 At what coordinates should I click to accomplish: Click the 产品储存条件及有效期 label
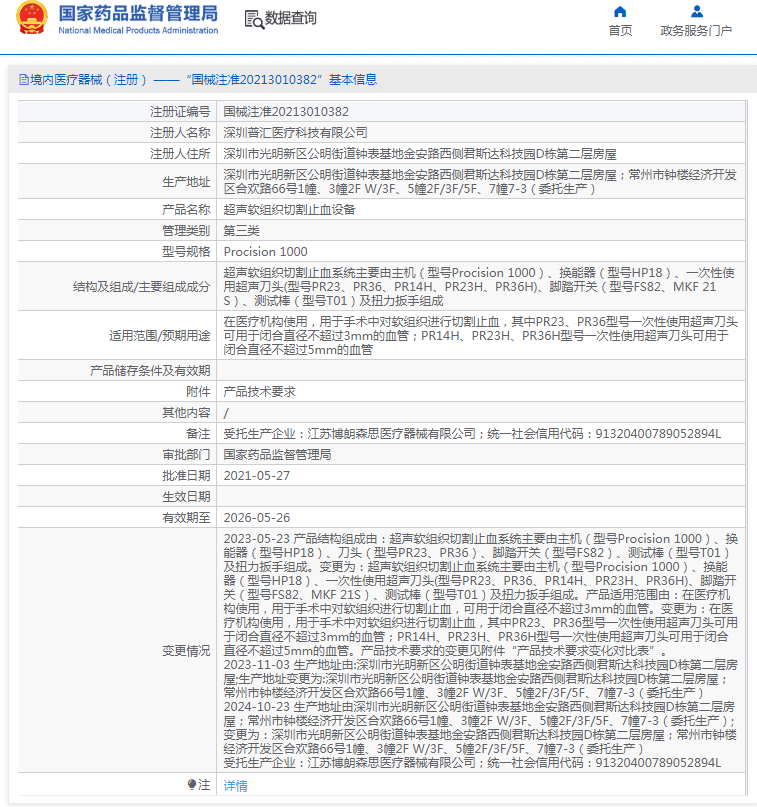point(150,371)
